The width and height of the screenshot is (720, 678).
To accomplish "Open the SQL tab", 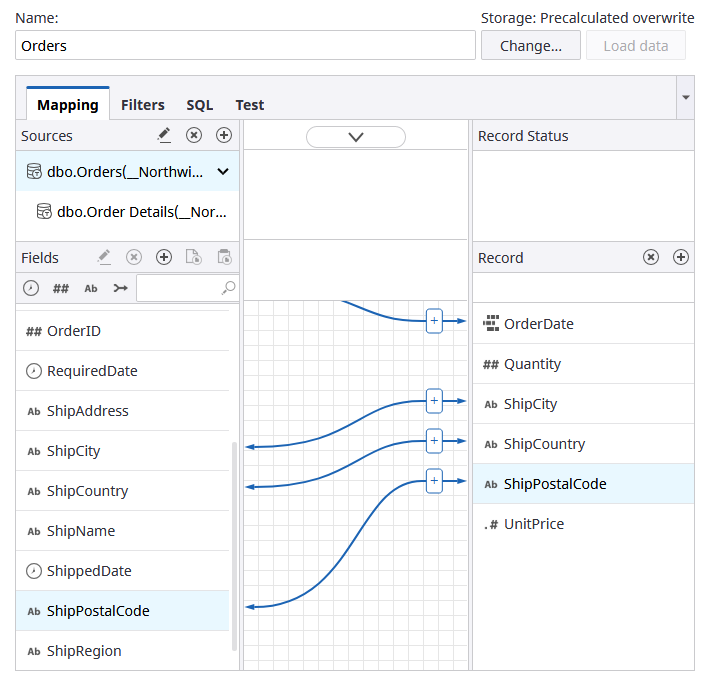I will click(x=199, y=104).
